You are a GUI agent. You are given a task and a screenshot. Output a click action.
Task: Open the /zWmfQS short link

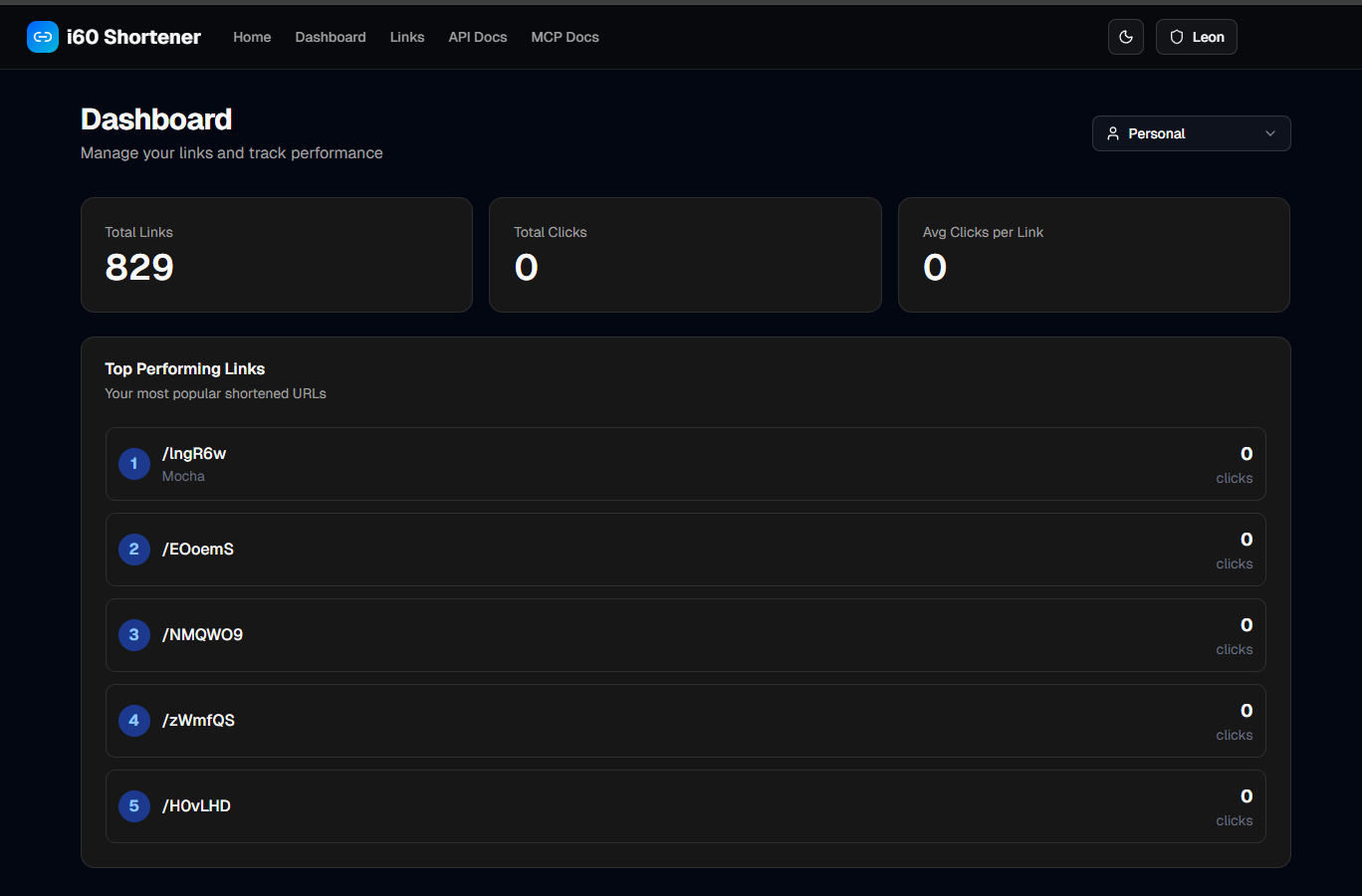coord(199,721)
